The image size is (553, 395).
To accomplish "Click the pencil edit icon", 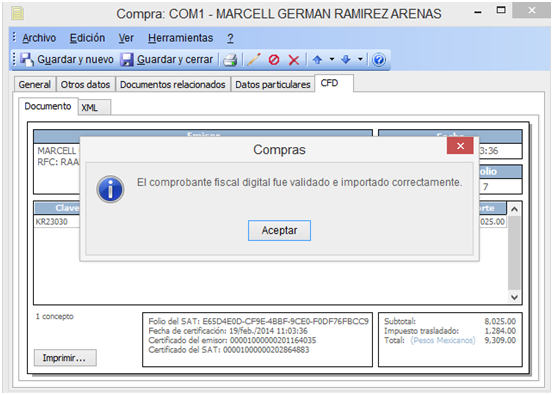I will click(254, 60).
